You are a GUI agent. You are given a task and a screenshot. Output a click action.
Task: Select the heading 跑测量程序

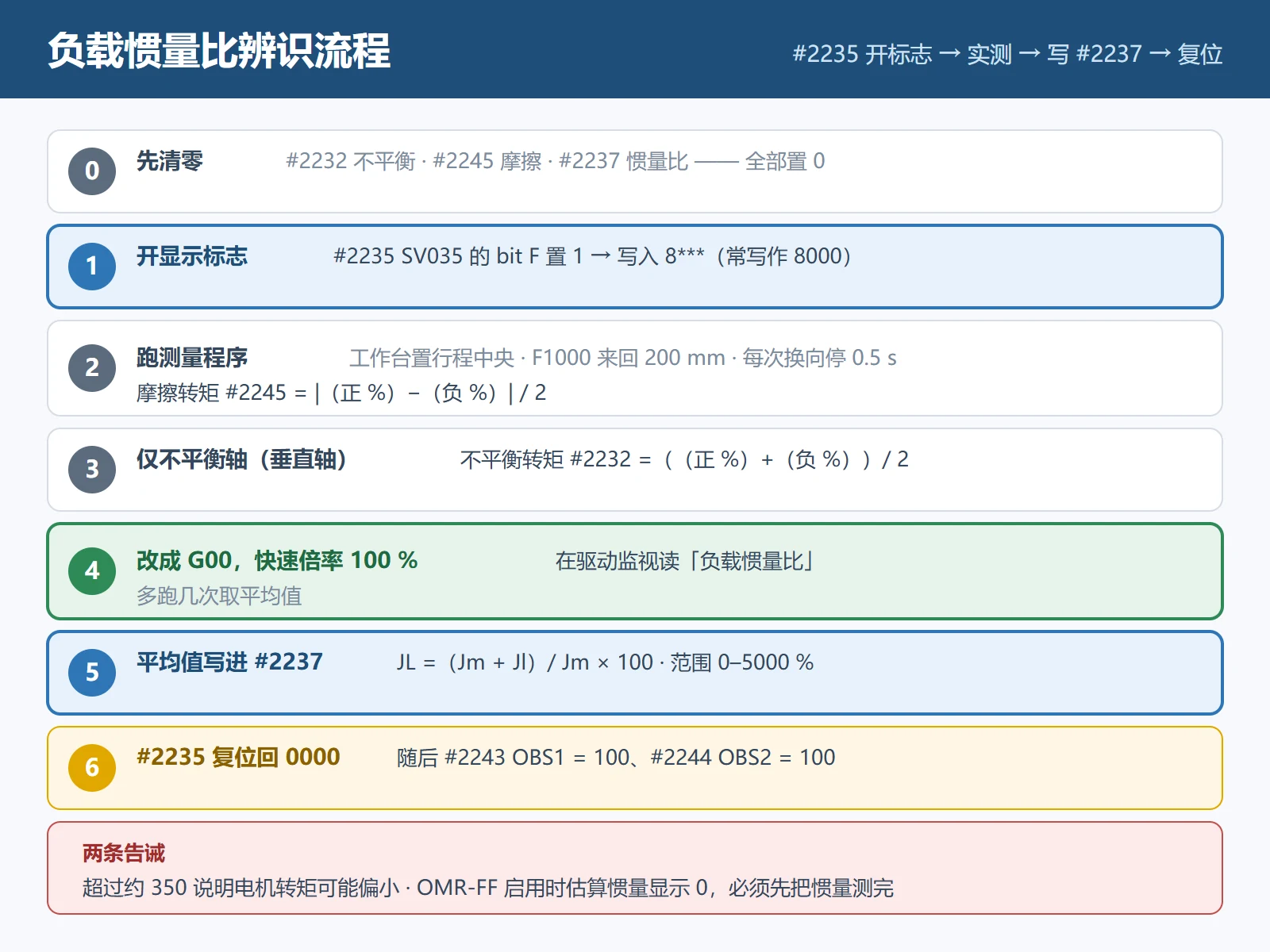tap(192, 358)
